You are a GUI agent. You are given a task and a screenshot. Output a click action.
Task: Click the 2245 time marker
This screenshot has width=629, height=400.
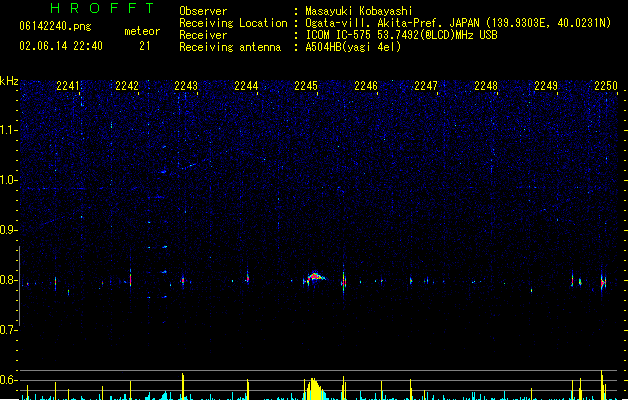pos(306,86)
